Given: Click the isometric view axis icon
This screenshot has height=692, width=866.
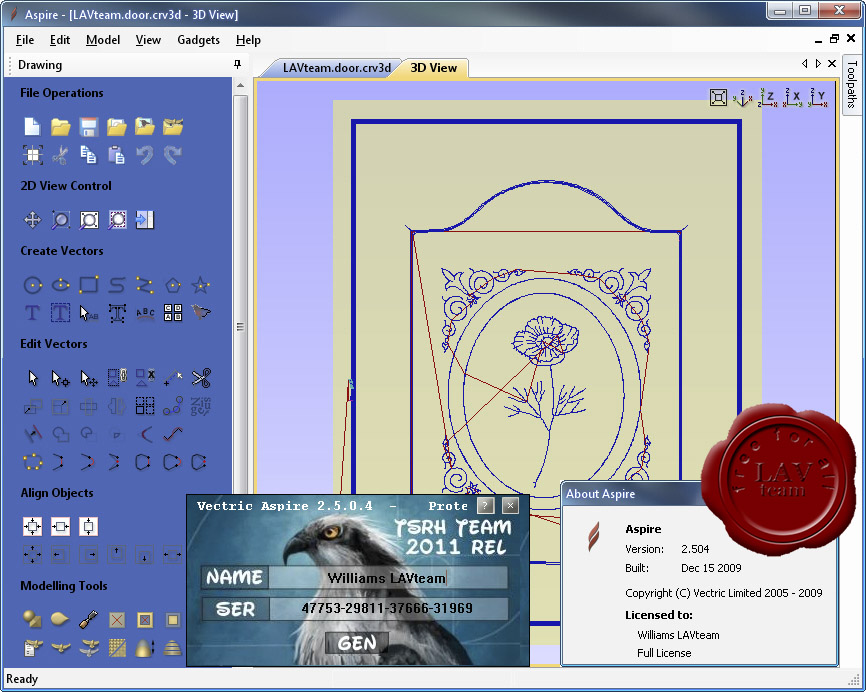Looking at the screenshot, I should tap(742, 98).
